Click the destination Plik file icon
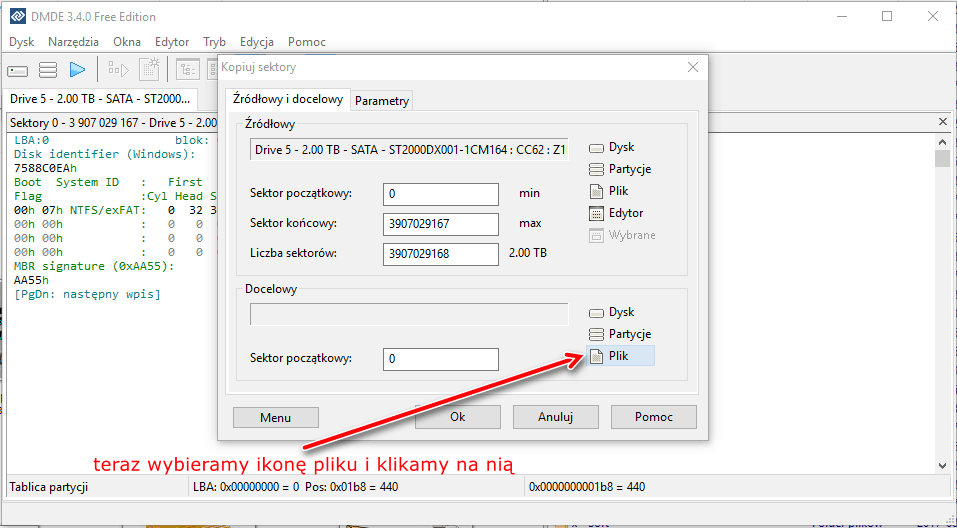Viewport: 957px width, 528px height. pos(597,356)
